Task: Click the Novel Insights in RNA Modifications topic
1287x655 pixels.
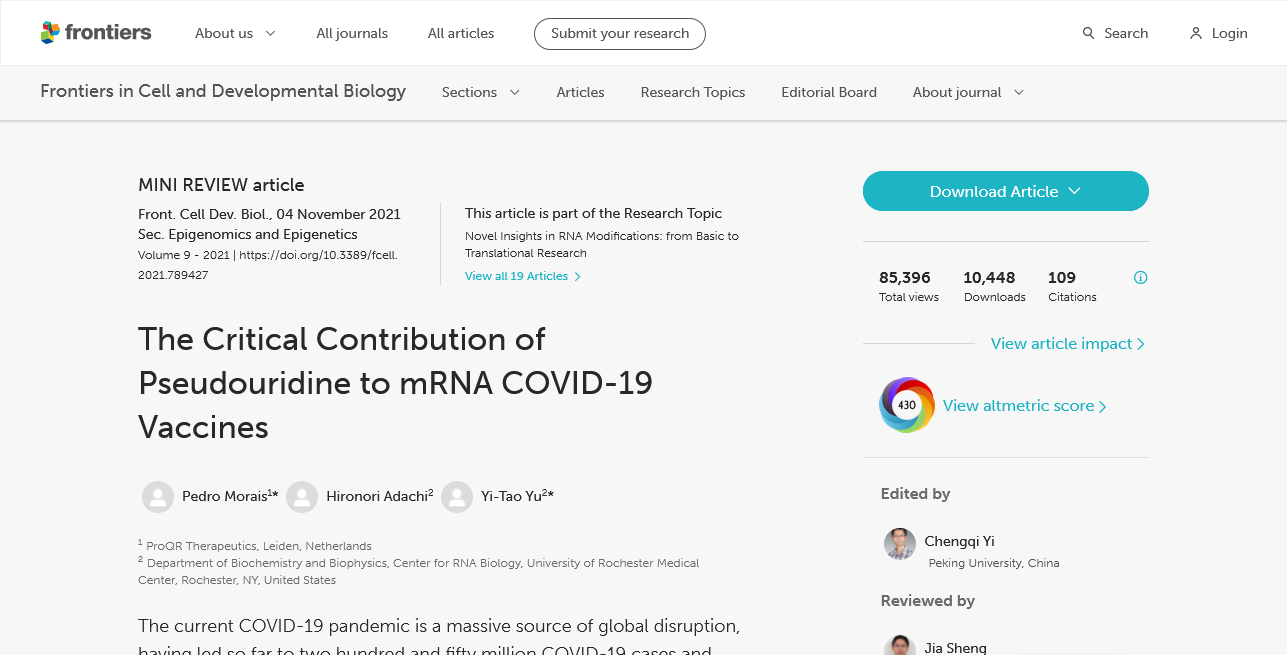Action: [602, 245]
